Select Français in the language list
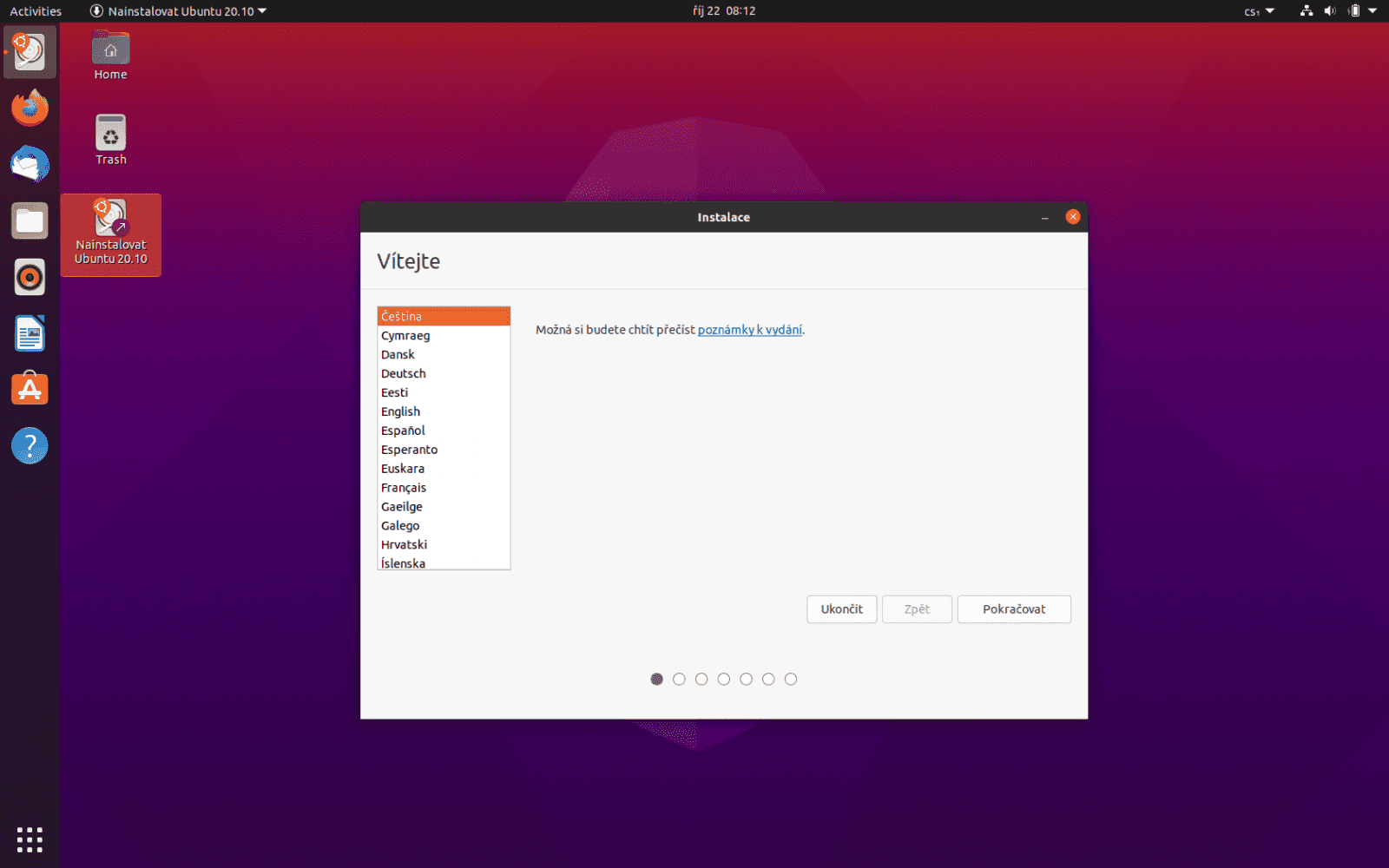Viewport: 1389px width, 868px height. pyautogui.click(x=403, y=487)
